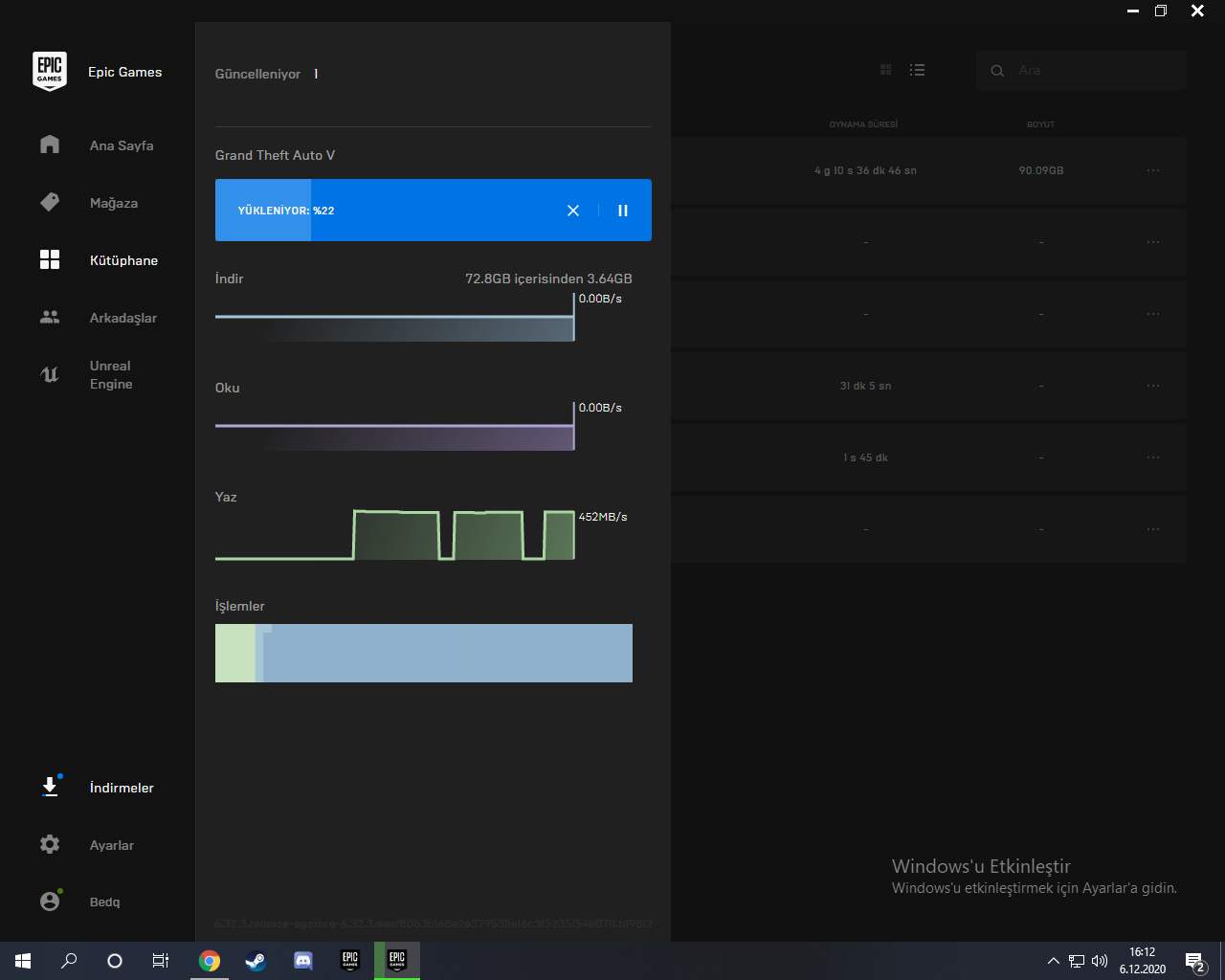Open the Kütüphane library grid icon
1225x980 pixels.
50,260
